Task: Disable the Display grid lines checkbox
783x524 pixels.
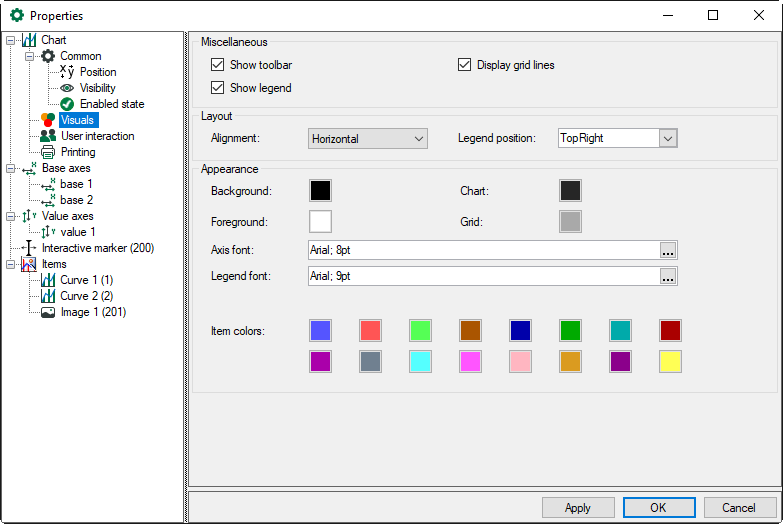Action: coord(464,65)
